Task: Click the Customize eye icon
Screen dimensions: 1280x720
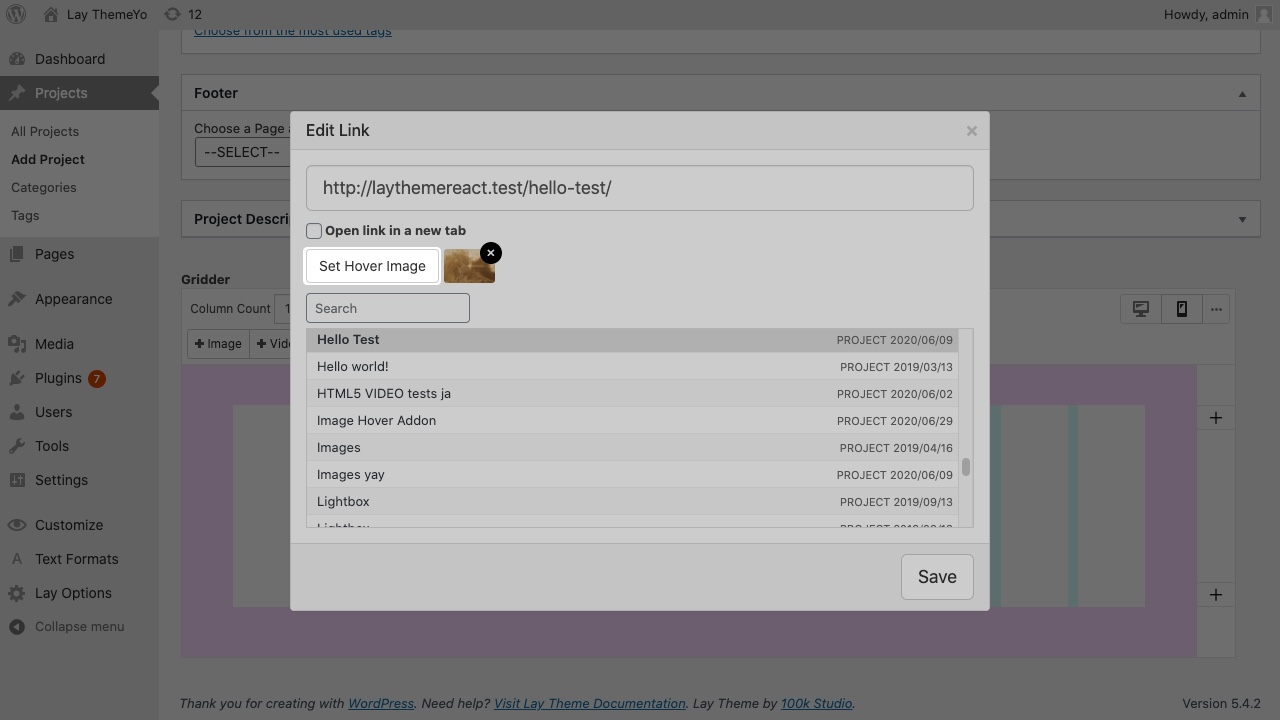Action: pyautogui.click(x=17, y=525)
